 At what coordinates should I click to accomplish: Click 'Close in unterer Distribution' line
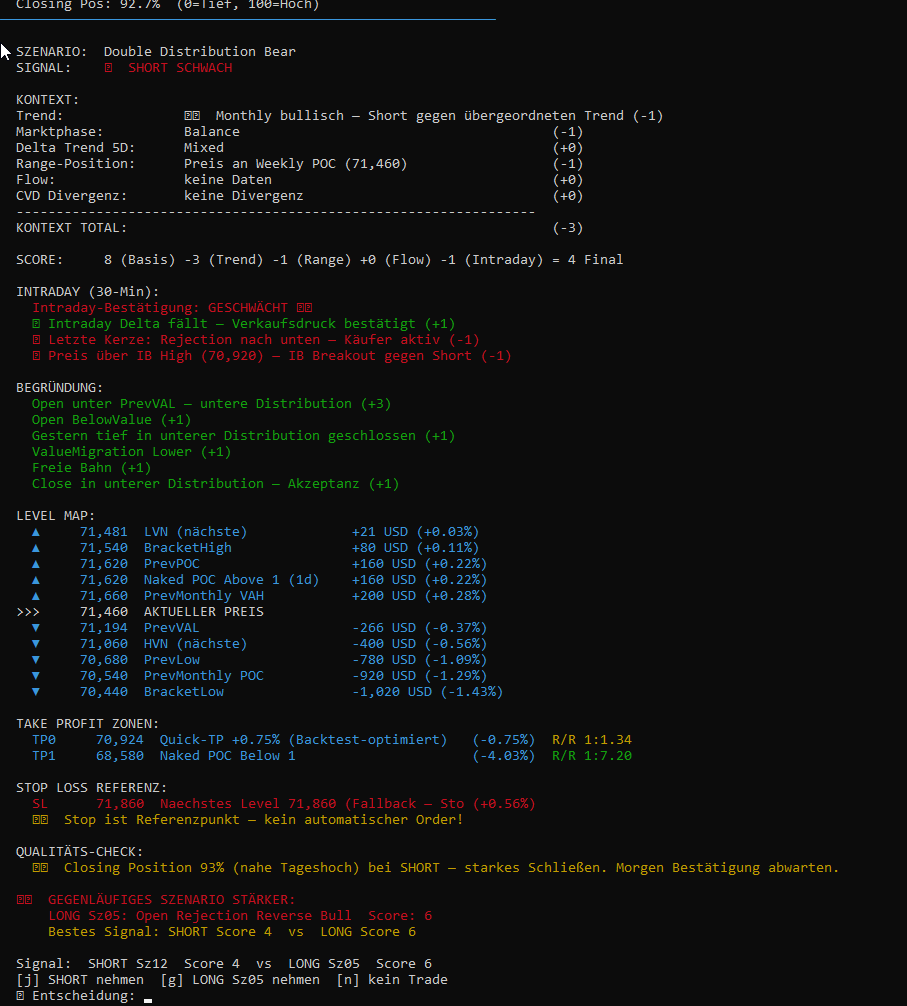pyautogui.click(x=216, y=484)
